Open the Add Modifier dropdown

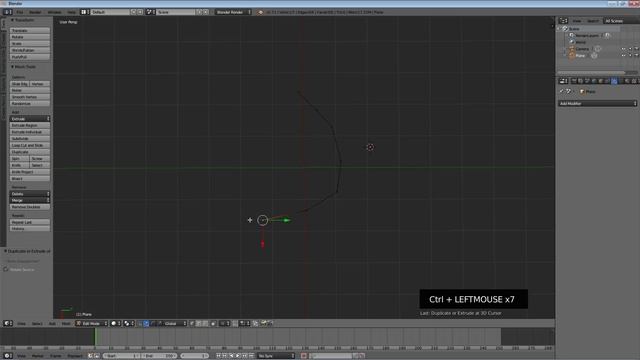click(597, 104)
